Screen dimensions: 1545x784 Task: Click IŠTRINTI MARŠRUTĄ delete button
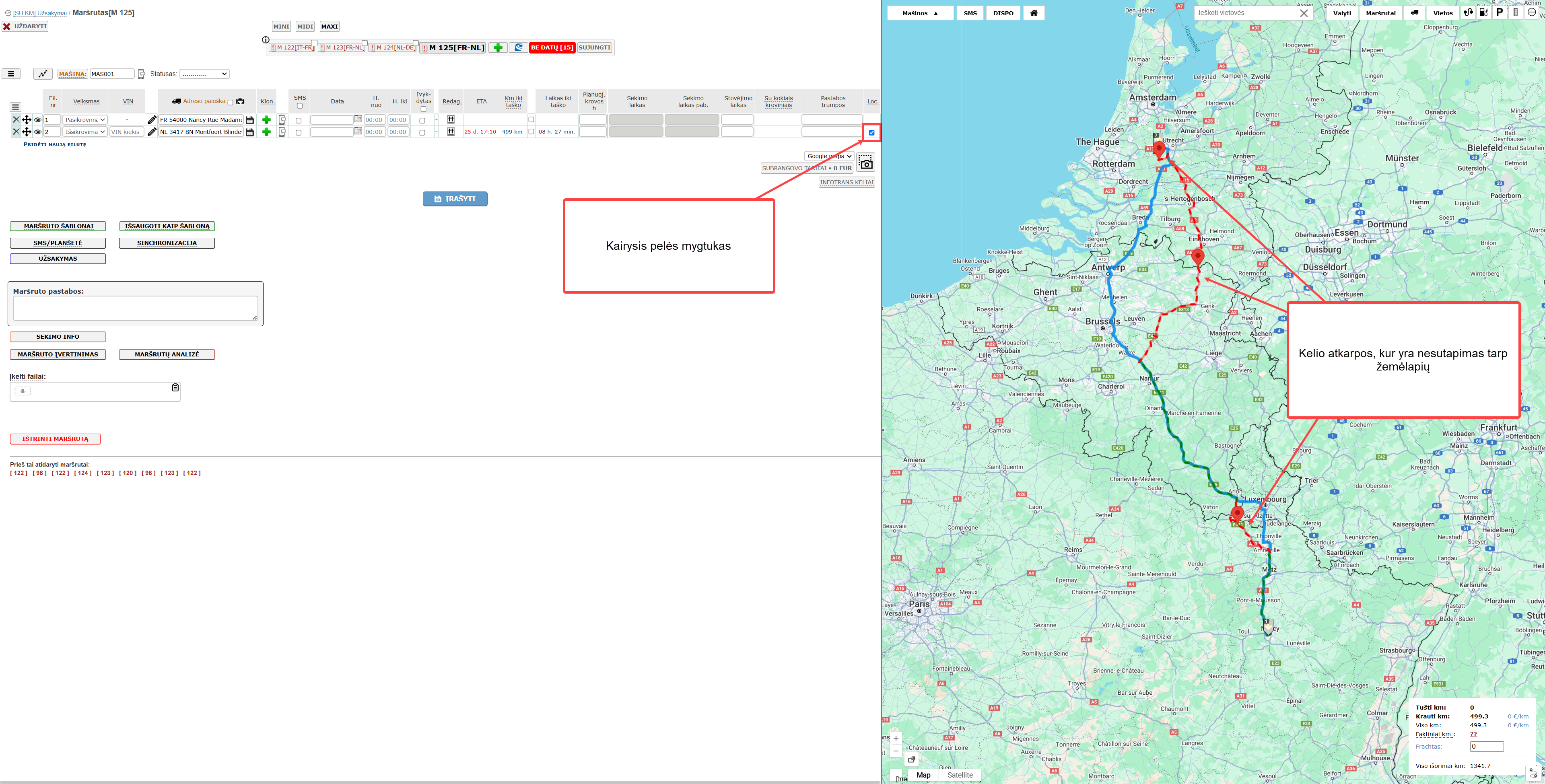click(x=55, y=439)
